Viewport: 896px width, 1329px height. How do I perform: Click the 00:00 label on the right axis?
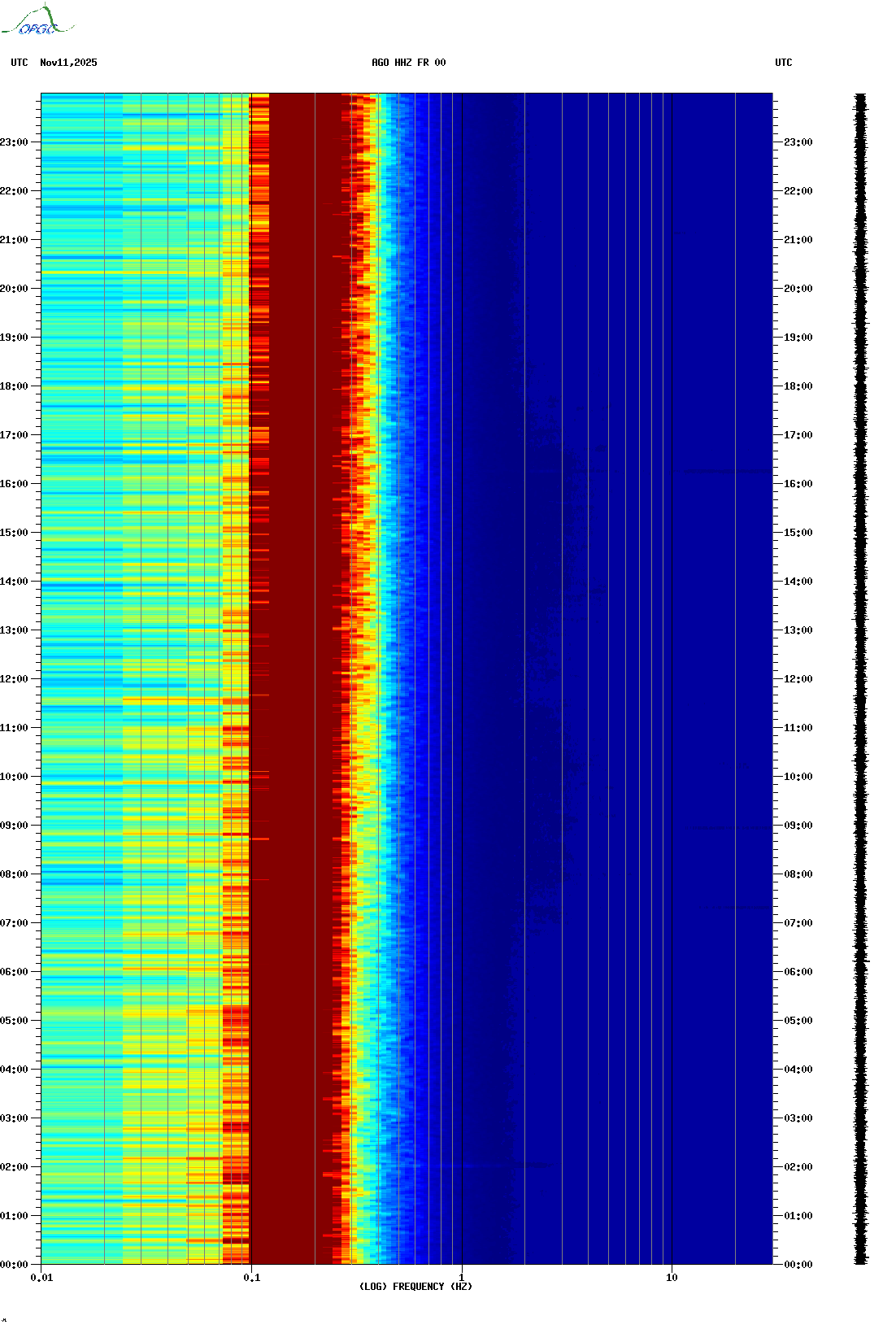coord(798,1265)
